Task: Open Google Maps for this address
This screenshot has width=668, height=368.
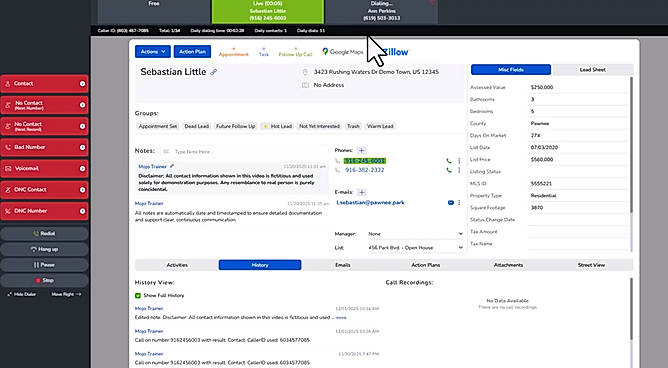Action: [x=343, y=52]
